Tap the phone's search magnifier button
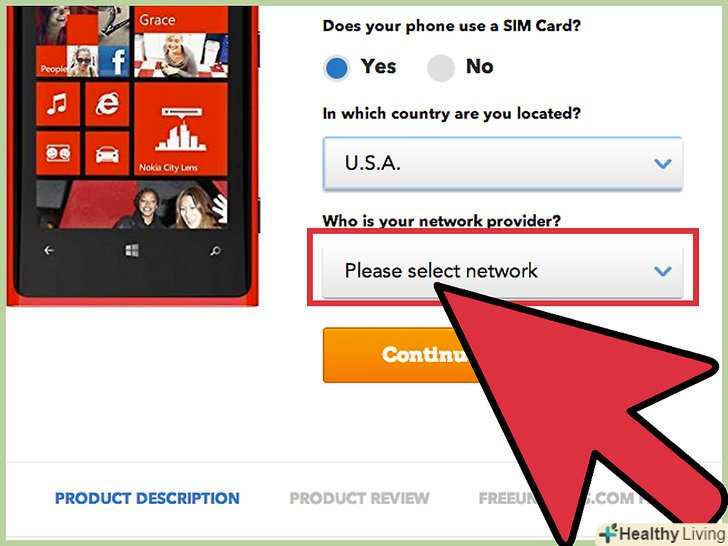The image size is (728, 546). tap(215, 251)
